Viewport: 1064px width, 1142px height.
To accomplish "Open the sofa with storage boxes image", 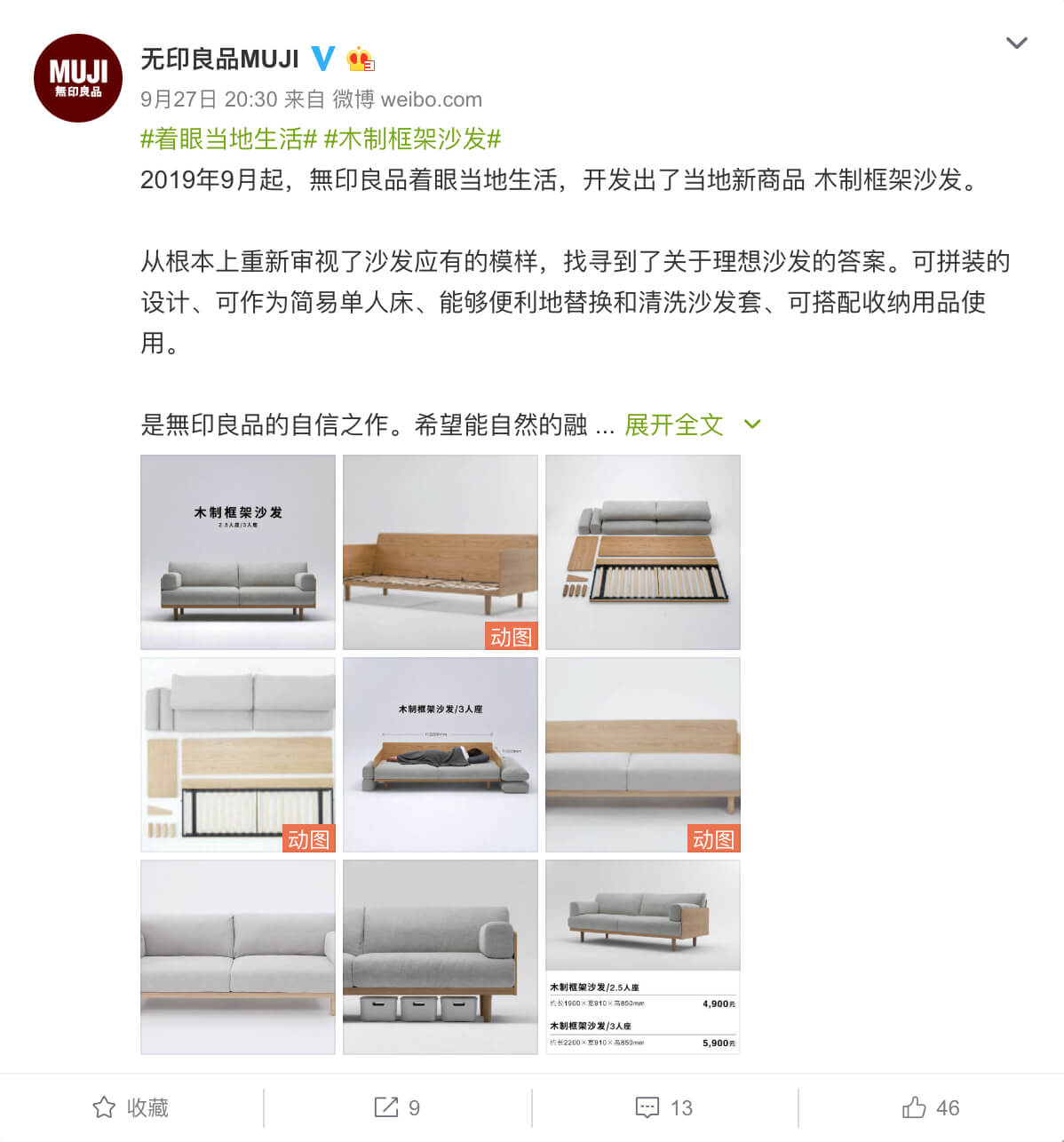I will pos(441,957).
